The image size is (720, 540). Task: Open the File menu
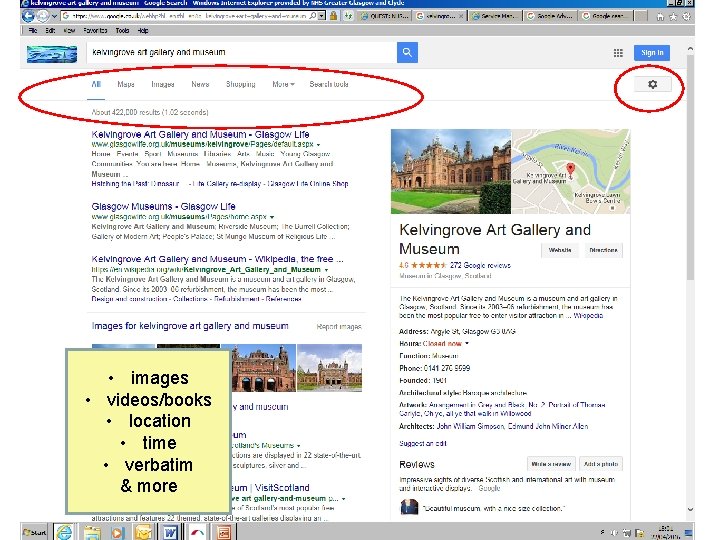point(33,31)
